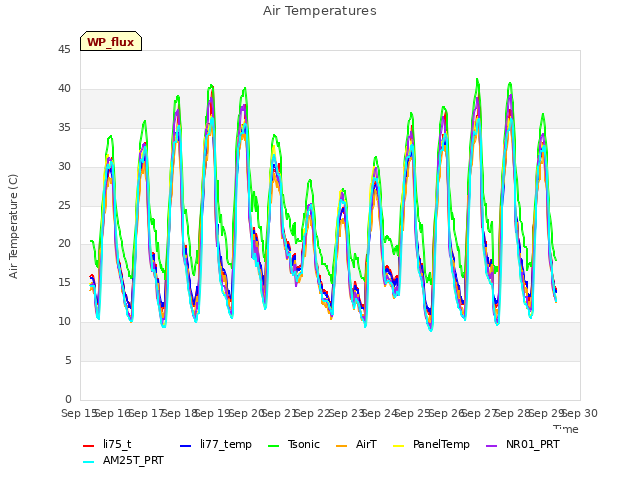Viewport: 640px width, 480px height.
Task: Toggle the AirT legend entry
Action: [356, 444]
